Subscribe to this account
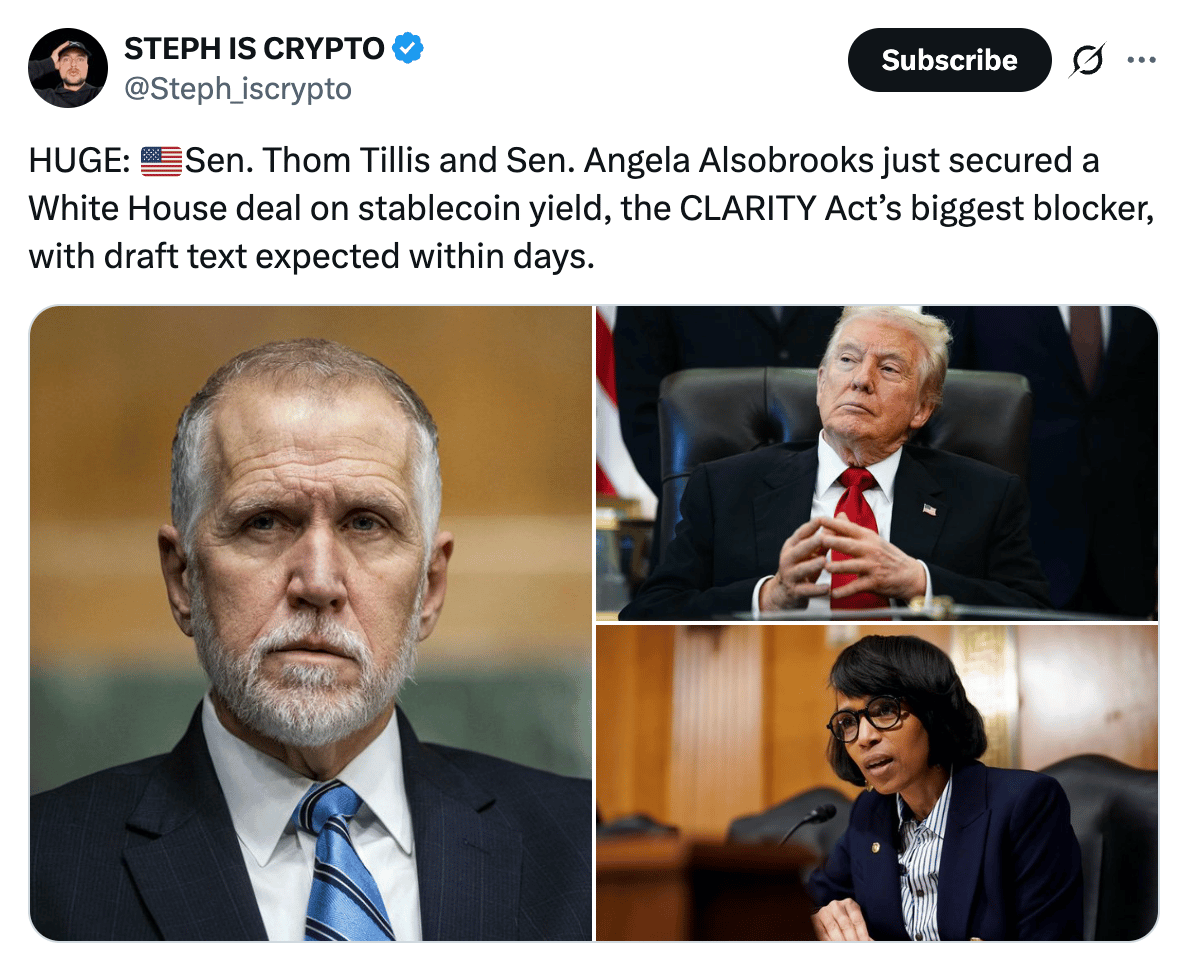This screenshot has width=1188, height=964. (x=949, y=60)
